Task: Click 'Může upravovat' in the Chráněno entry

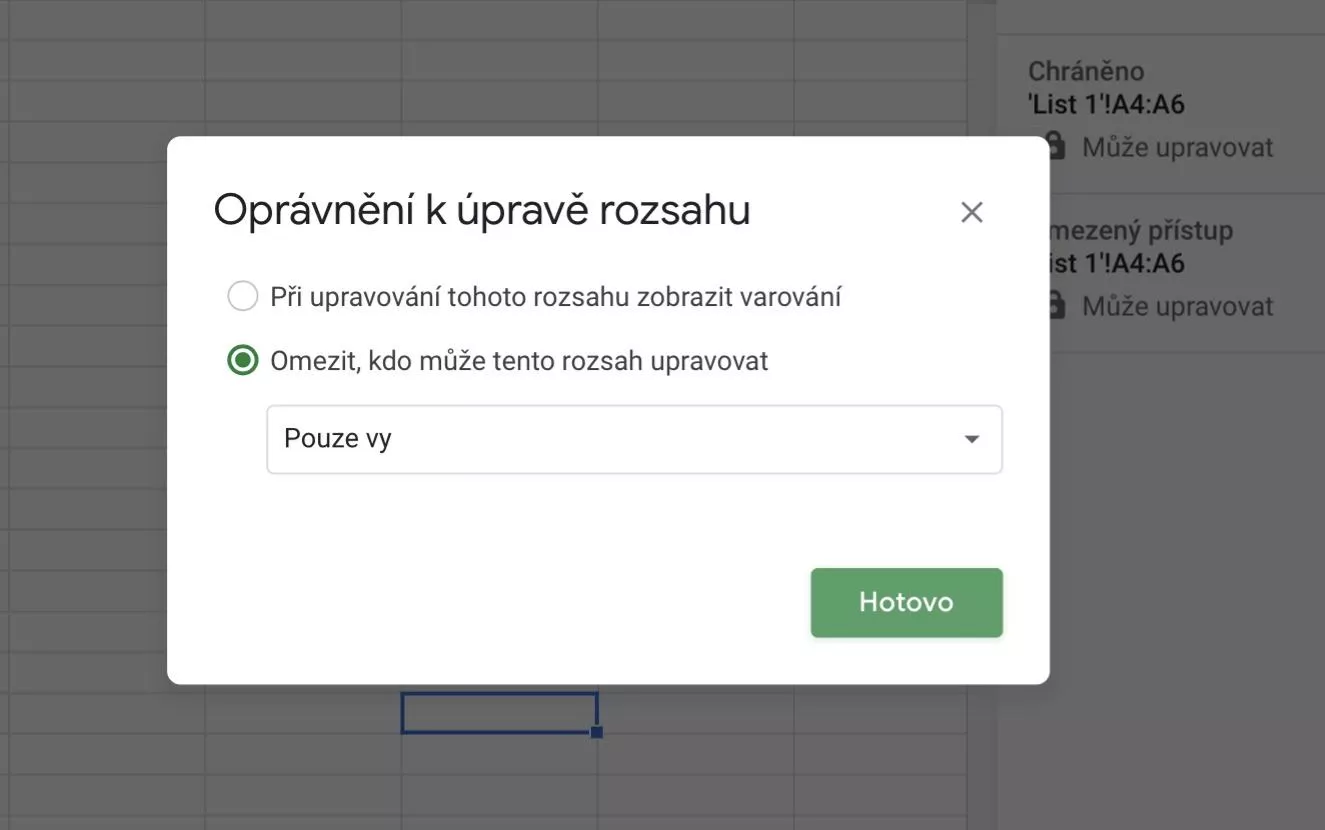Action: tap(1177, 148)
